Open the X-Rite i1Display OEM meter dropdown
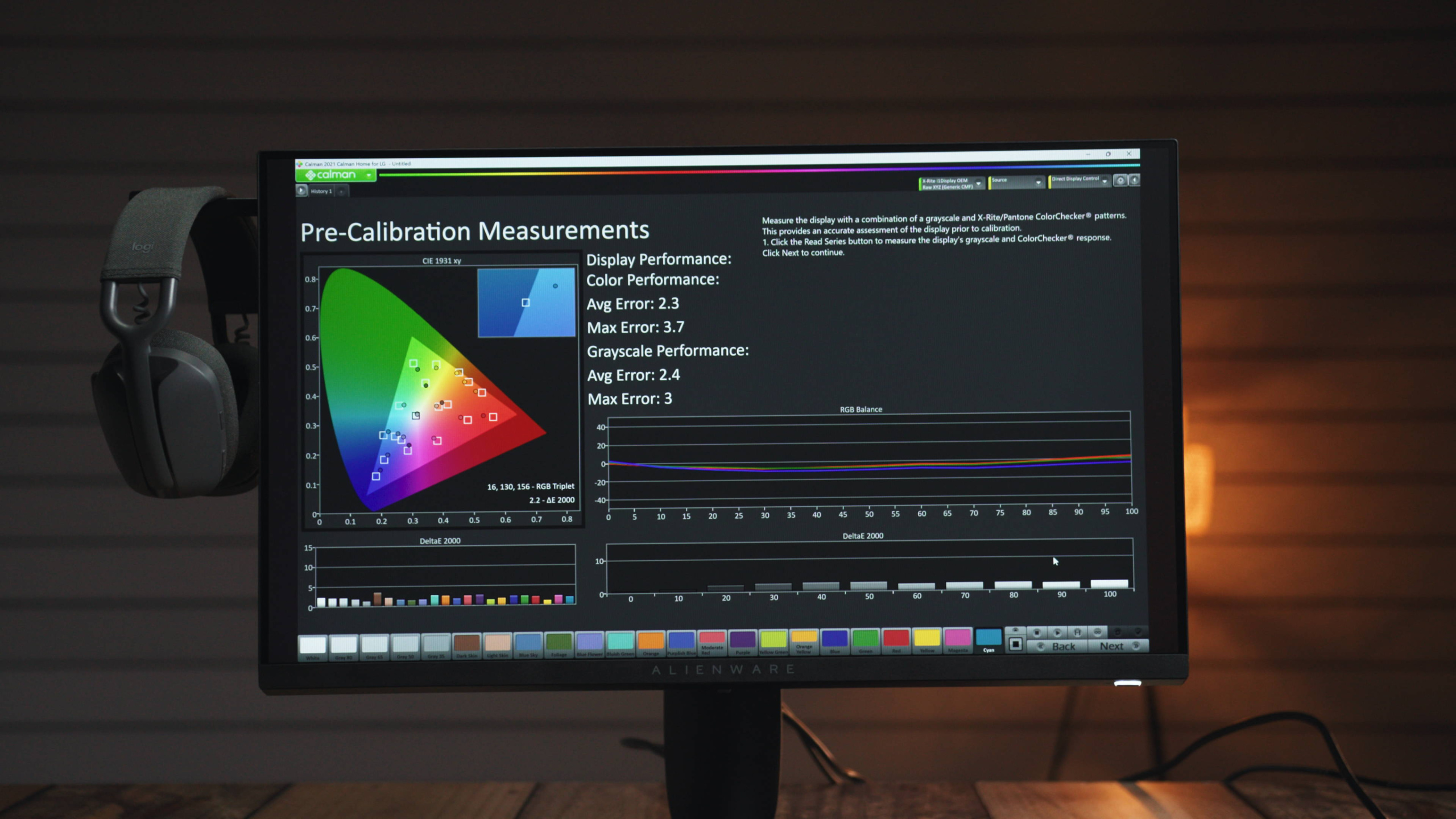 tap(978, 183)
